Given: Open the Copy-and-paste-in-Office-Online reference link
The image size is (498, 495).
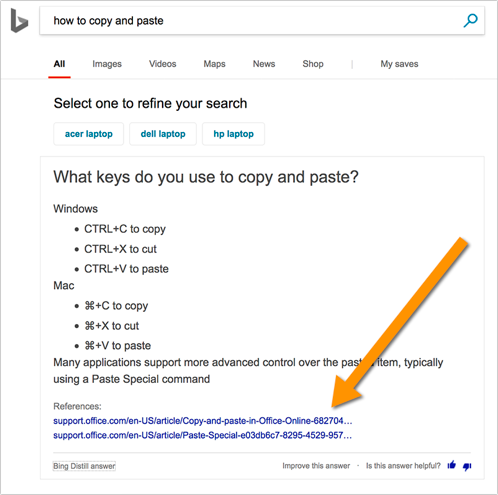Looking at the screenshot, I should (203, 421).
